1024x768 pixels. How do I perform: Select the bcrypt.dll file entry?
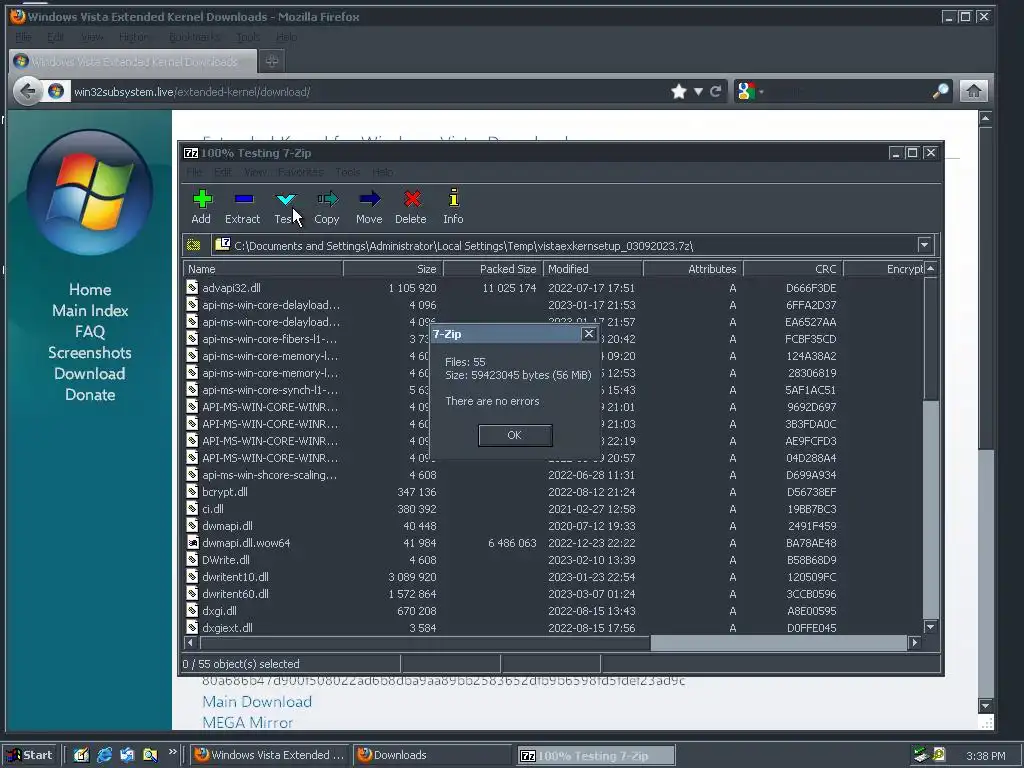[x=225, y=492]
